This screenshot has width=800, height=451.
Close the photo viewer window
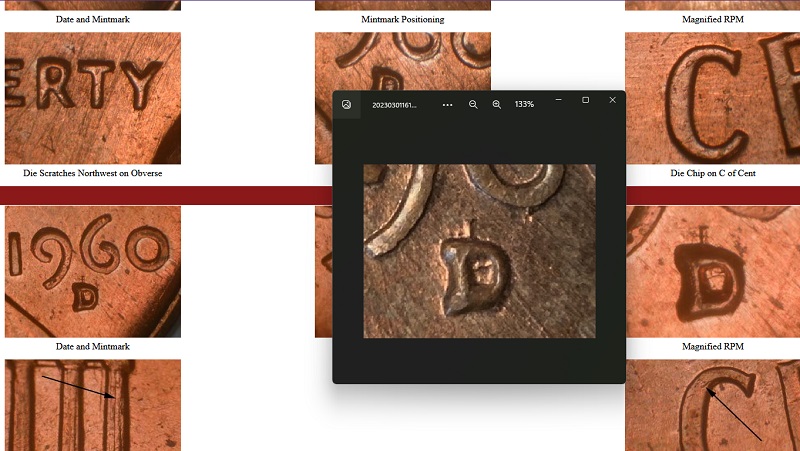click(x=612, y=100)
